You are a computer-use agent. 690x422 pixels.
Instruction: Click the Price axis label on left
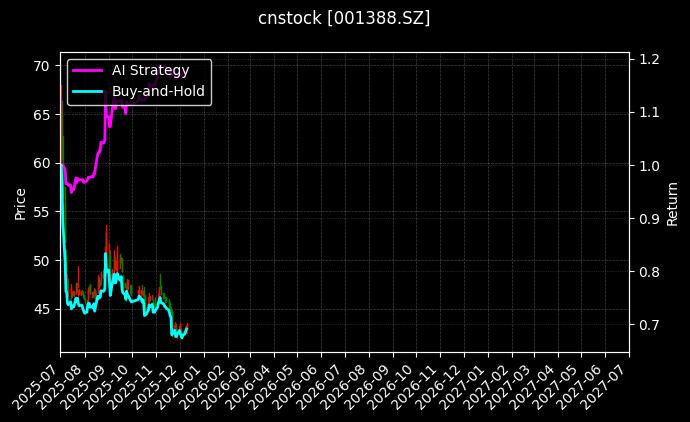[x=21, y=202]
